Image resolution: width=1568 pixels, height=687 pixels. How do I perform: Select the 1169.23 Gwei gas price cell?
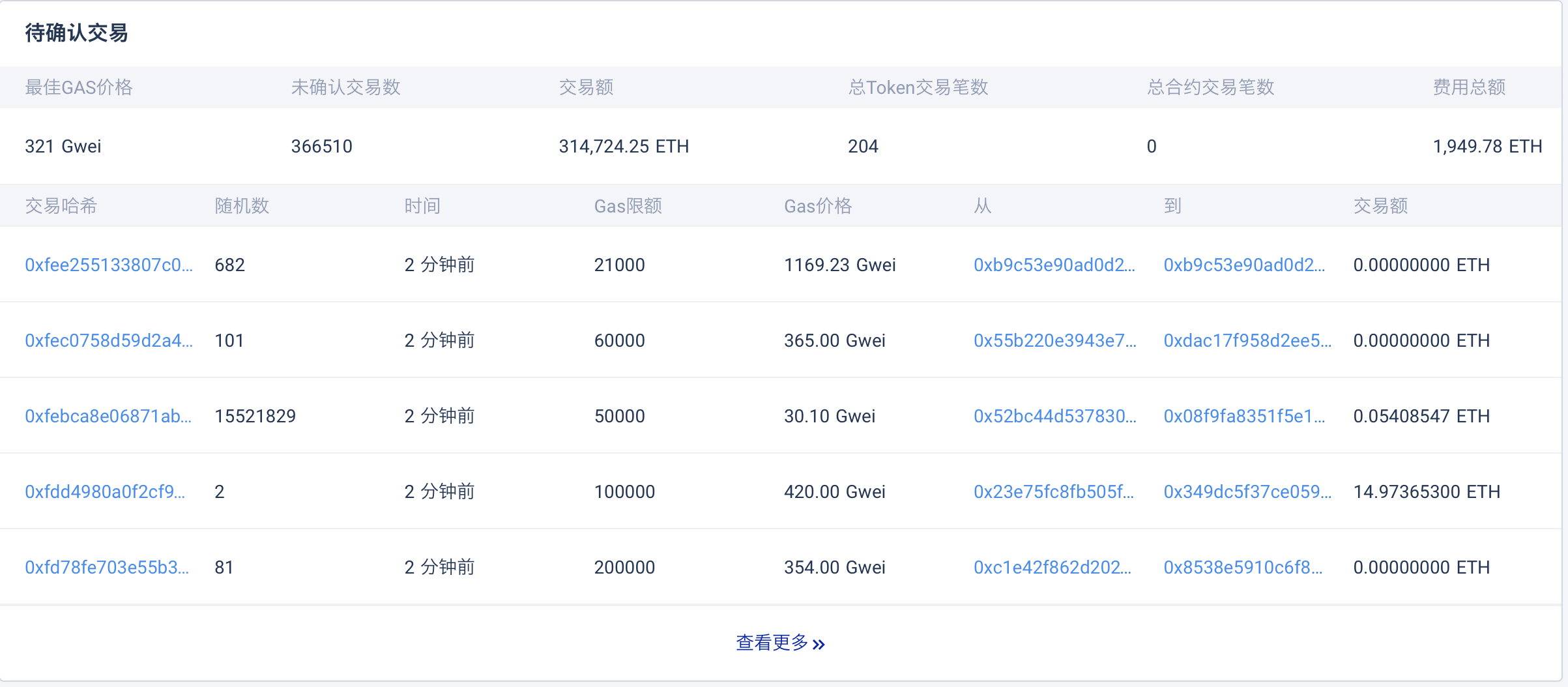point(840,265)
